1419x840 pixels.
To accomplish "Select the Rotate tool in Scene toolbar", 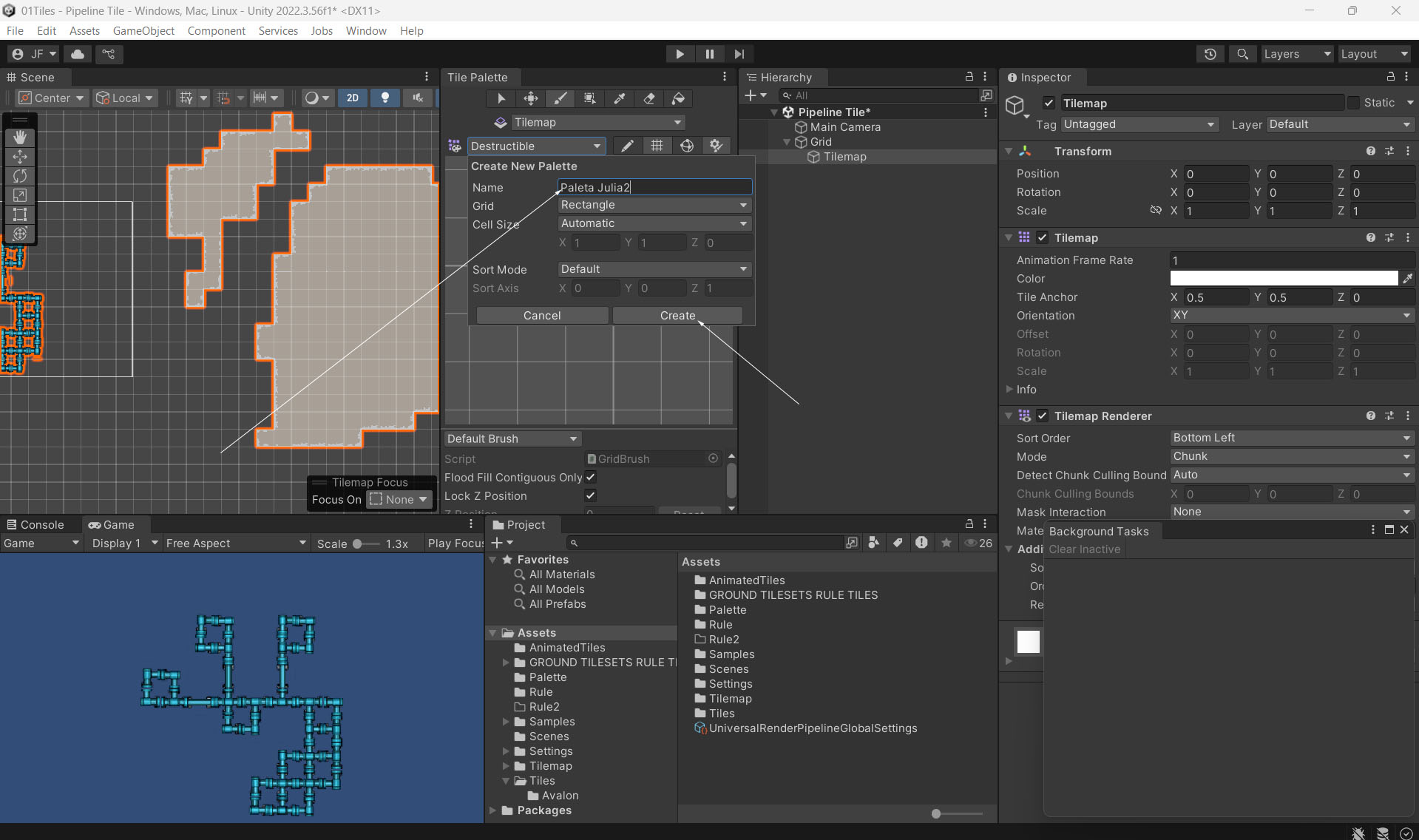I will pyautogui.click(x=20, y=176).
